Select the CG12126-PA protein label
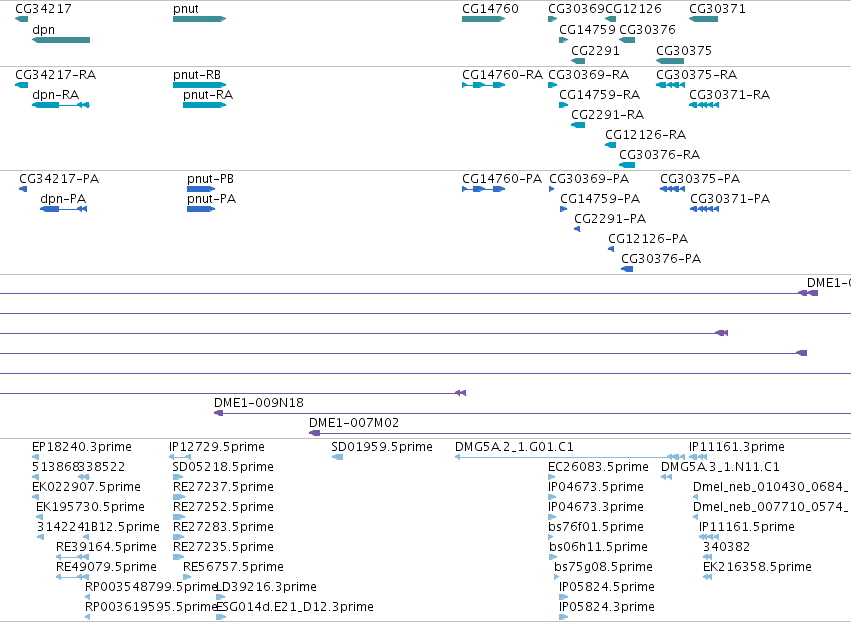The height and width of the screenshot is (622, 851). click(648, 239)
